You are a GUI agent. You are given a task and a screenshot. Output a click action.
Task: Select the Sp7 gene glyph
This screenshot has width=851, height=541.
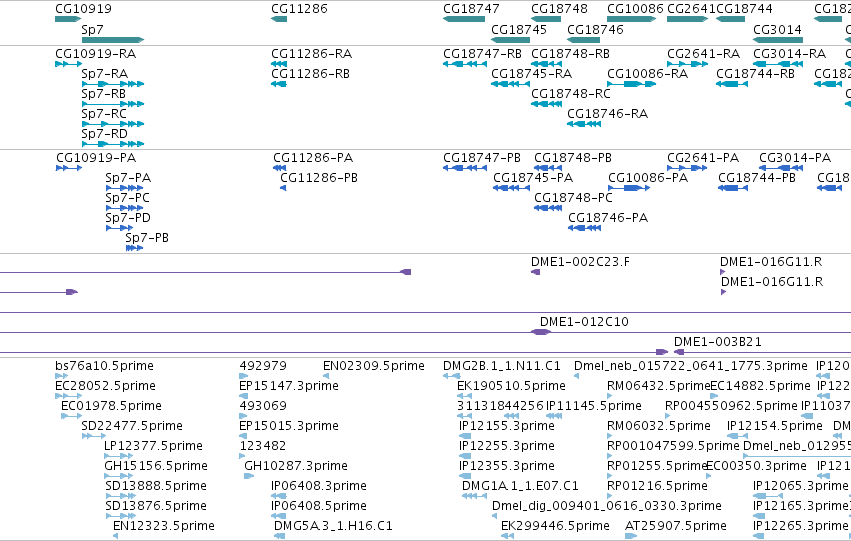point(112,40)
